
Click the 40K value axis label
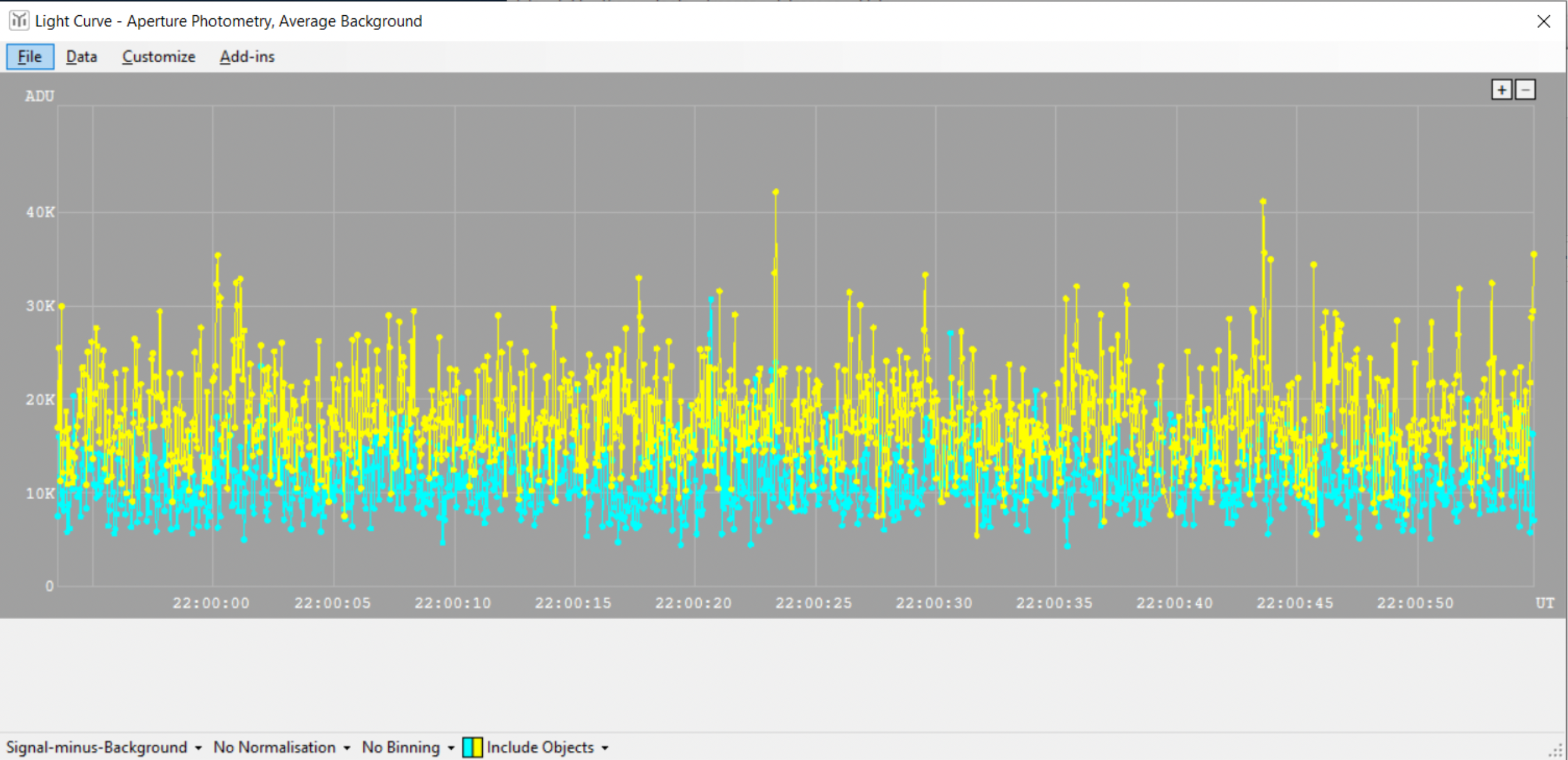(40, 212)
